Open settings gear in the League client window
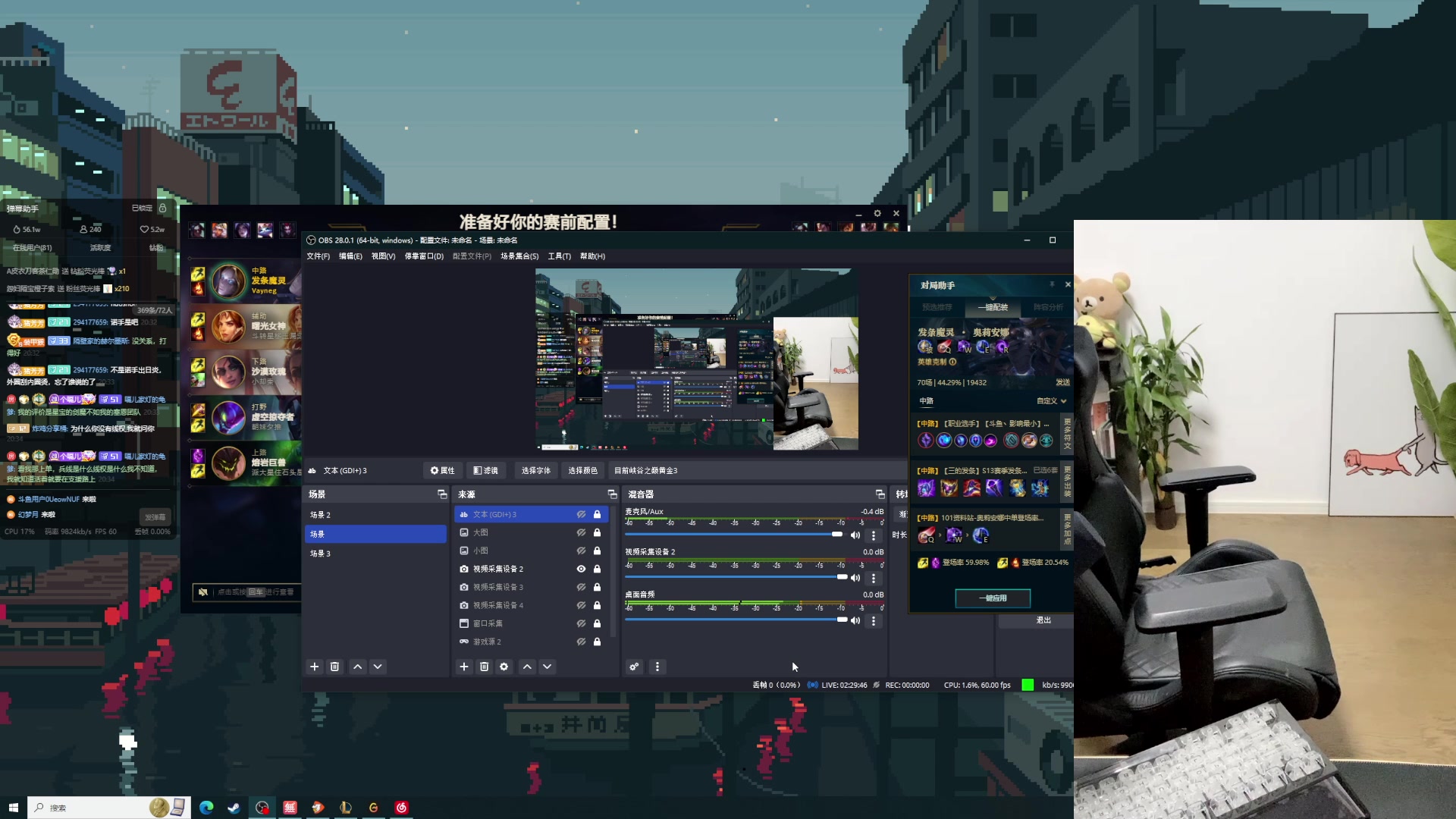The width and height of the screenshot is (1456, 819). [877, 214]
